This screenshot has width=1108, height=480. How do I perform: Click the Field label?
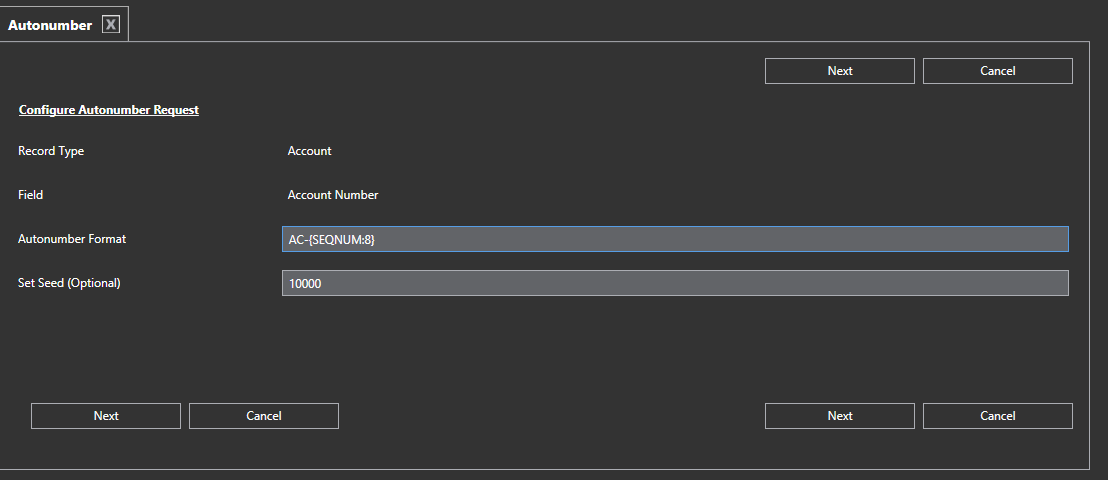tap(31, 195)
